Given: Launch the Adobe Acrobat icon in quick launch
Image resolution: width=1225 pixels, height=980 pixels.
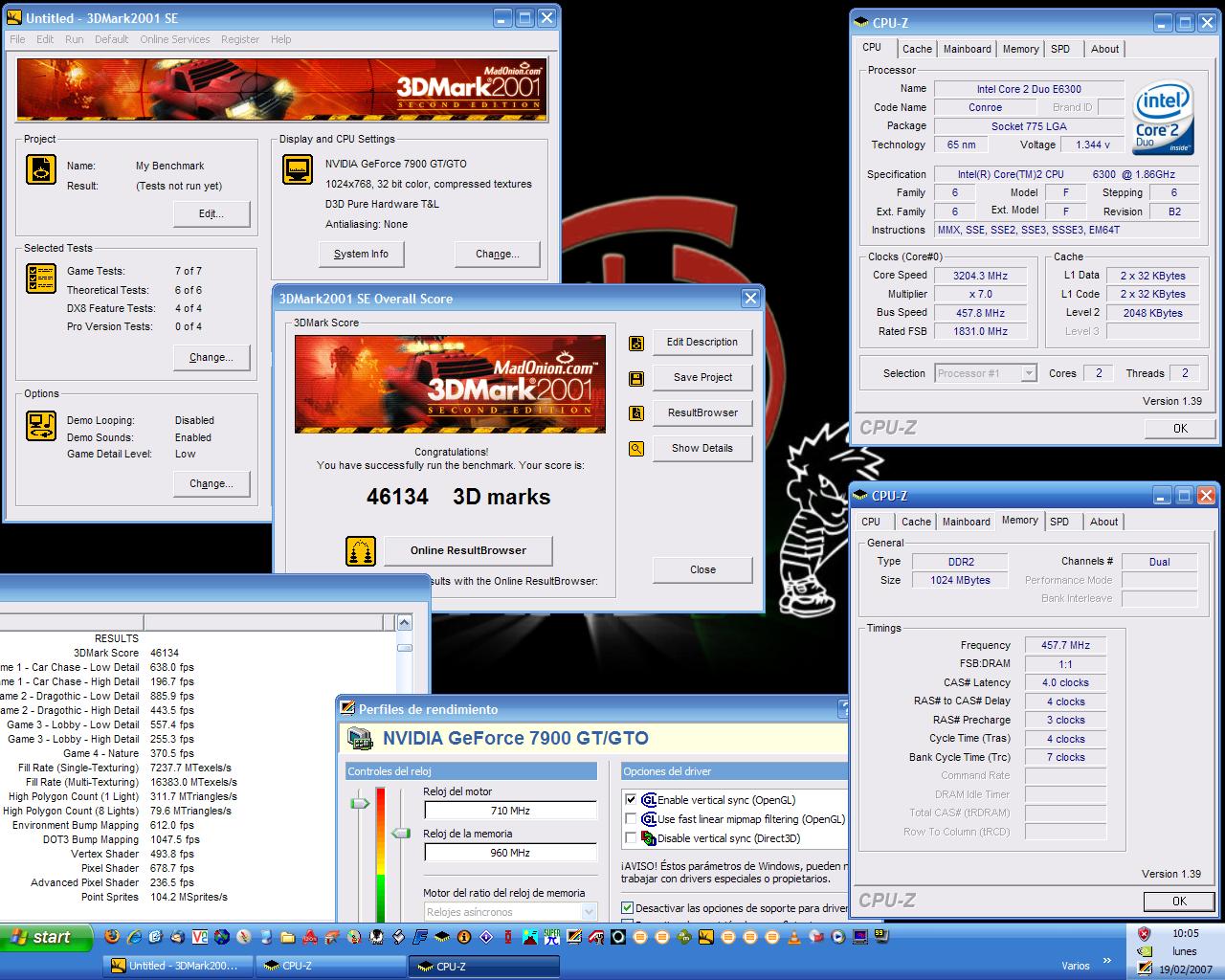Looking at the screenshot, I should 309,937.
